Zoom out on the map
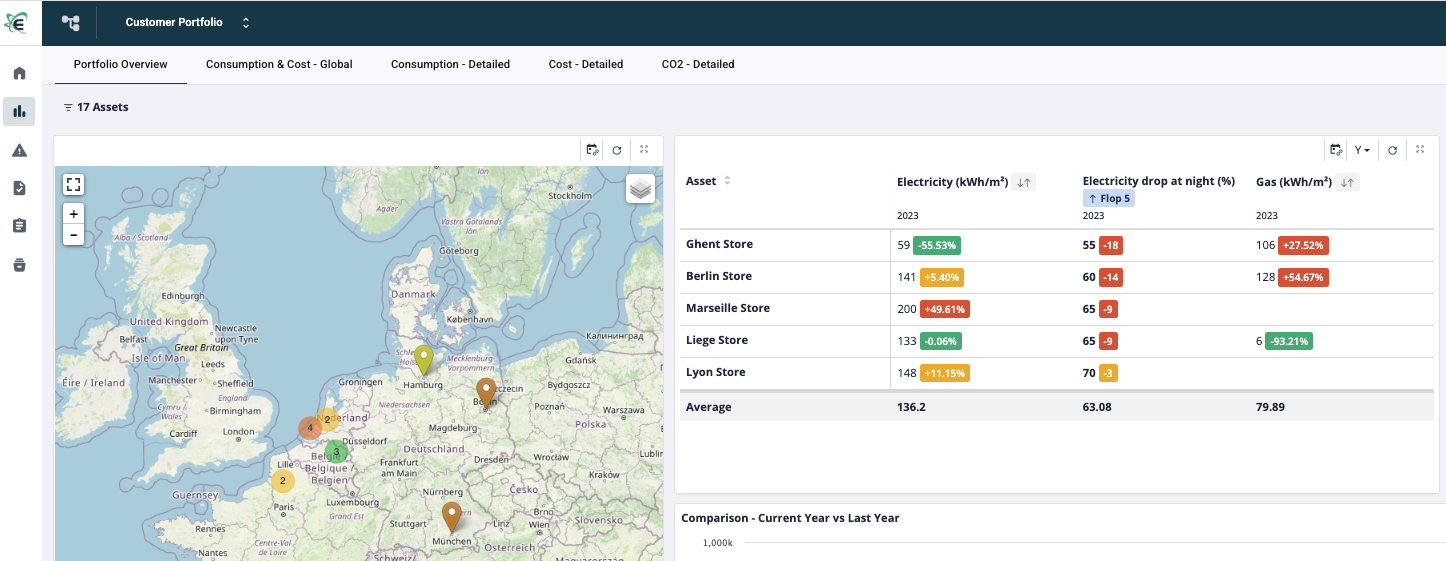Image resolution: width=1446 pixels, height=561 pixels. click(x=74, y=235)
